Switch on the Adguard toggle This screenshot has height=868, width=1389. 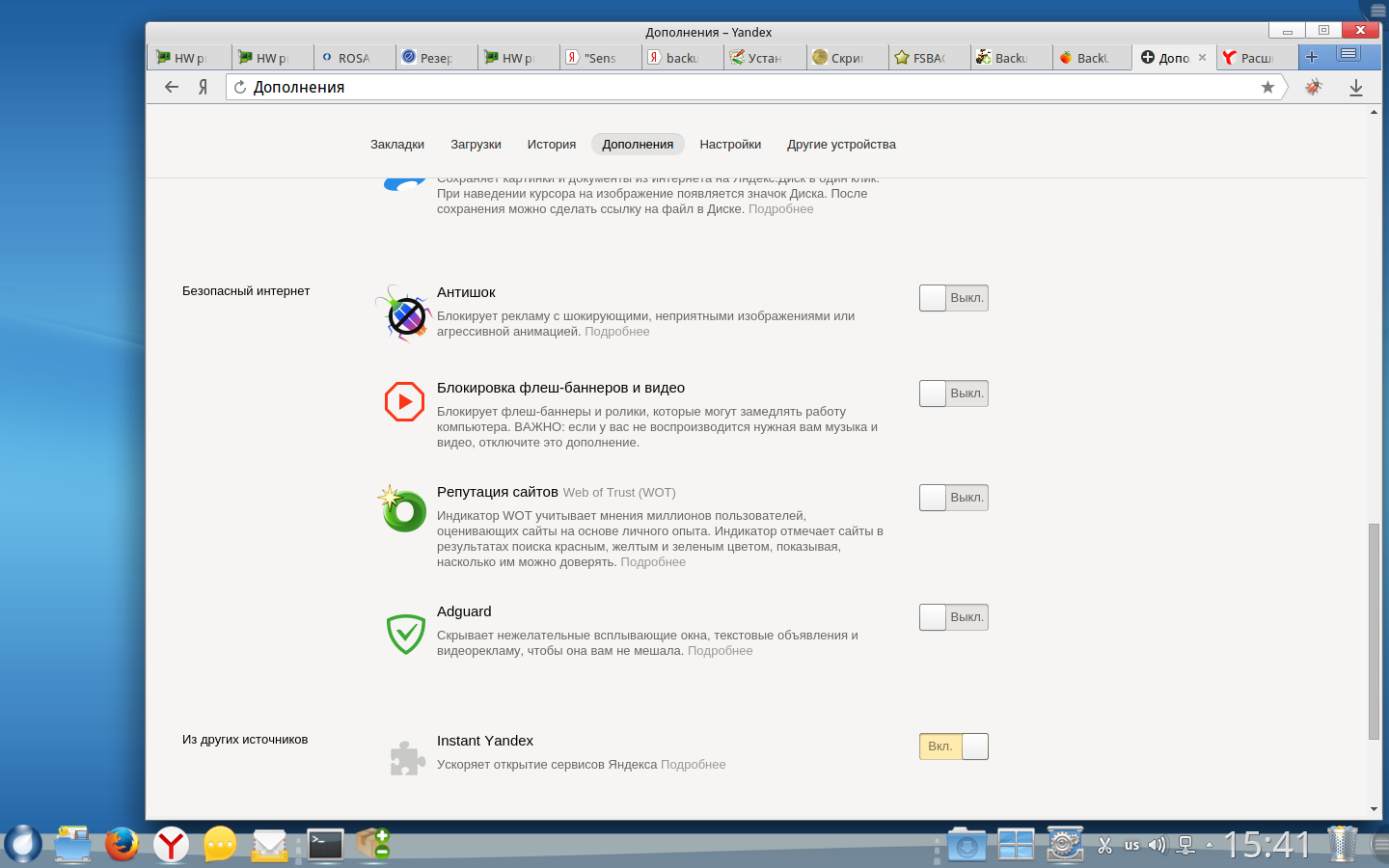click(954, 617)
